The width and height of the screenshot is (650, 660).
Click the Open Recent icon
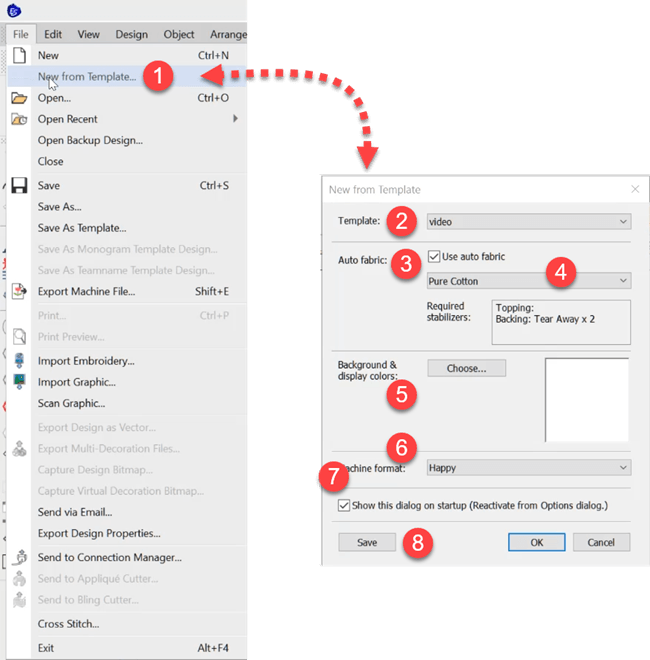point(18,119)
